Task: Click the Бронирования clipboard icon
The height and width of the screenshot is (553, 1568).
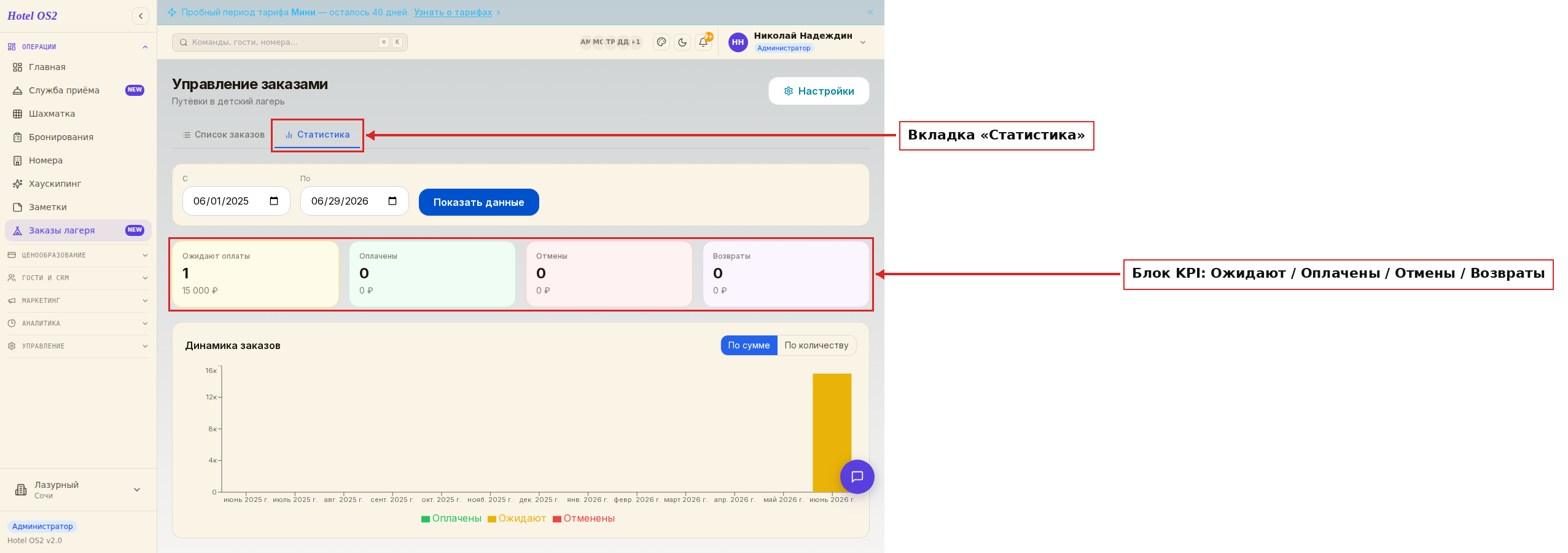Action: tap(18, 137)
